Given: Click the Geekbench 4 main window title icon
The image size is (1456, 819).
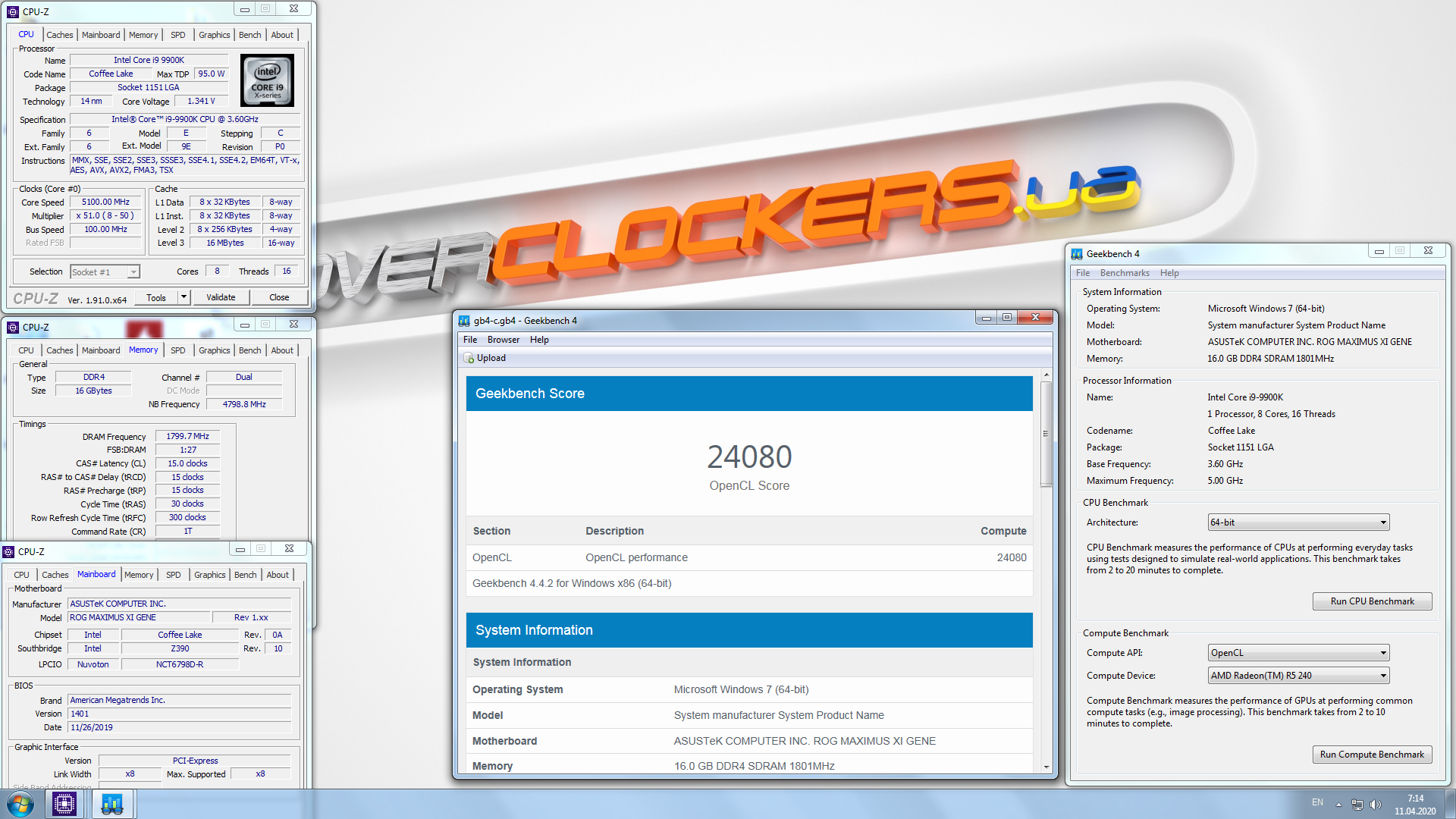Looking at the screenshot, I should pos(1077,254).
